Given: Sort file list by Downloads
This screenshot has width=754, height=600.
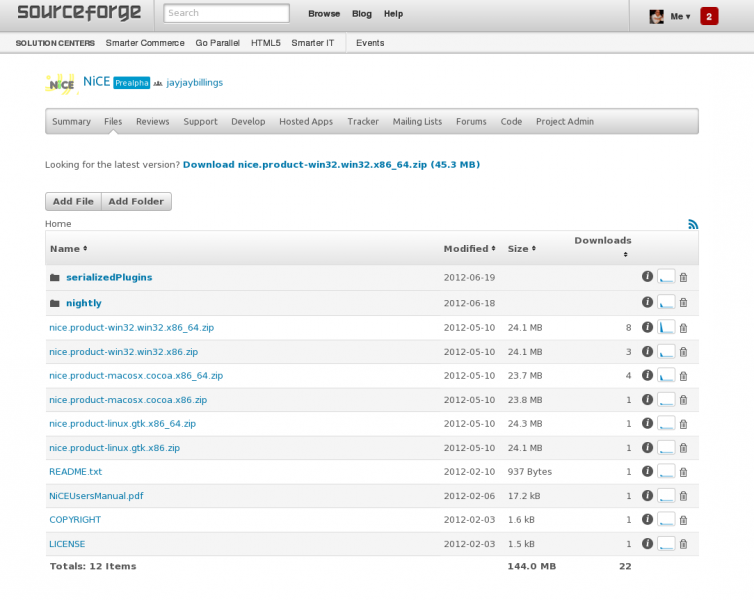Looking at the screenshot, I should point(603,246).
